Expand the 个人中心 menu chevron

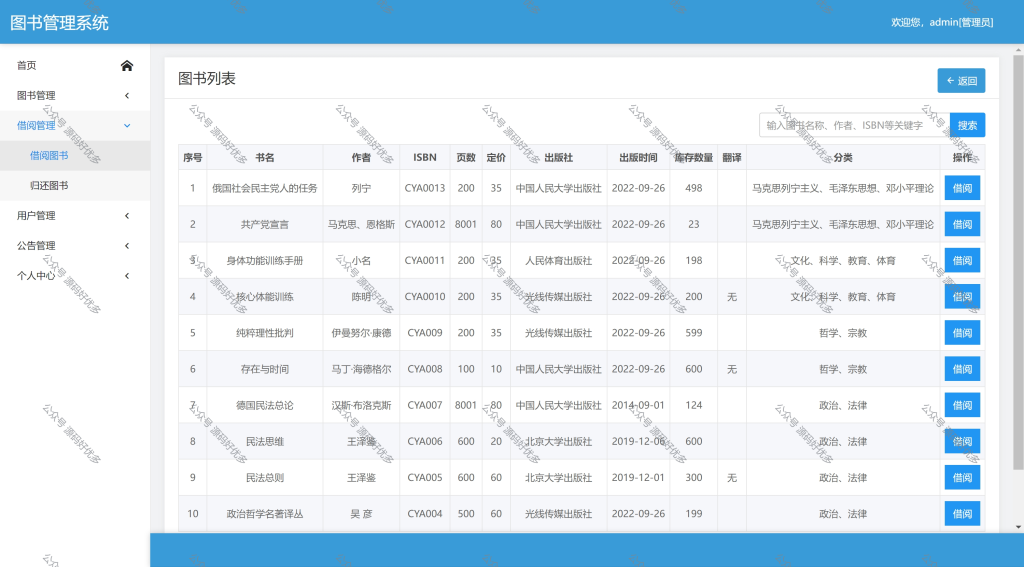pyautogui.click(x=127, y=276)
